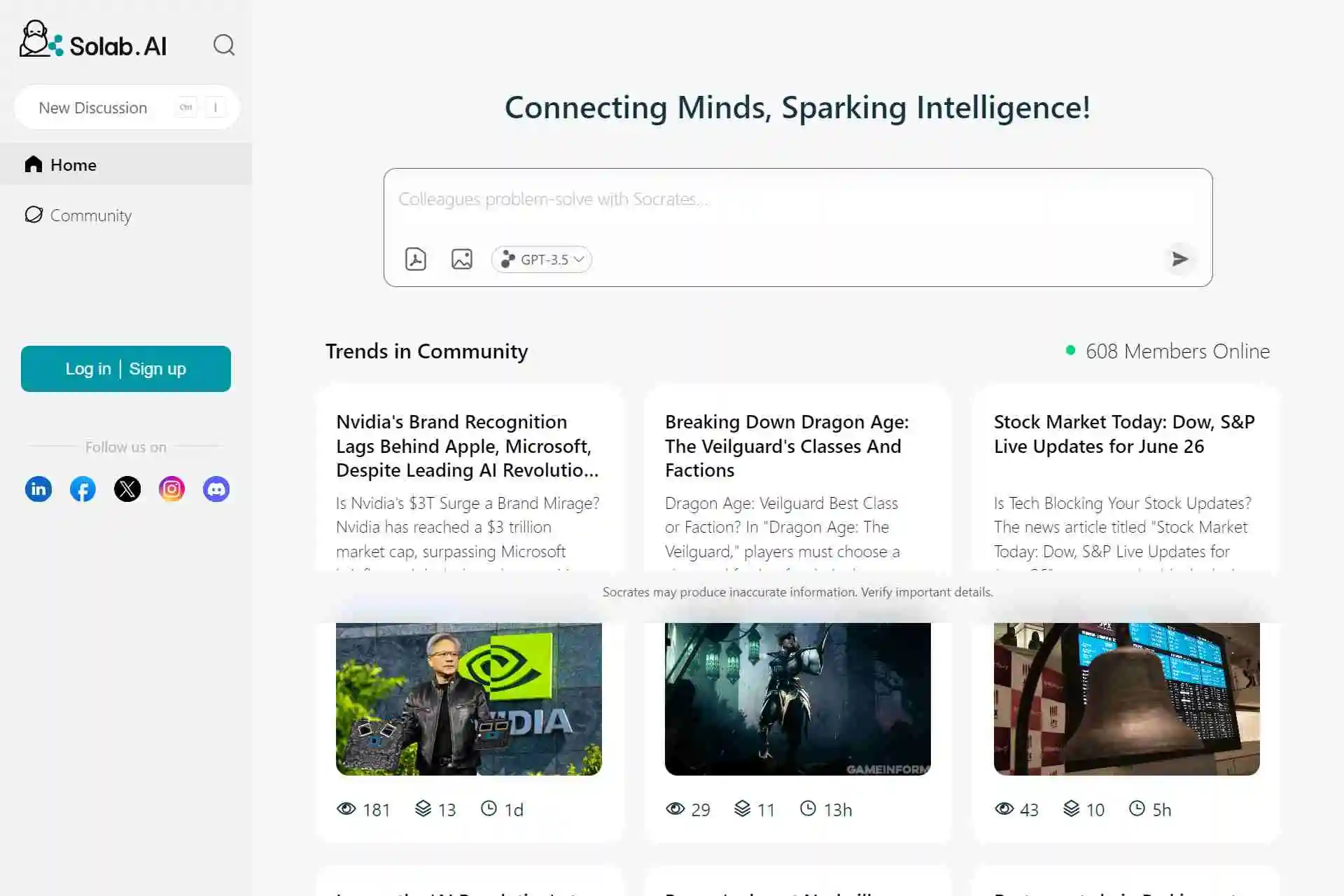Expand the GPT-3.5 model dropdown

(x=542, y=260)
